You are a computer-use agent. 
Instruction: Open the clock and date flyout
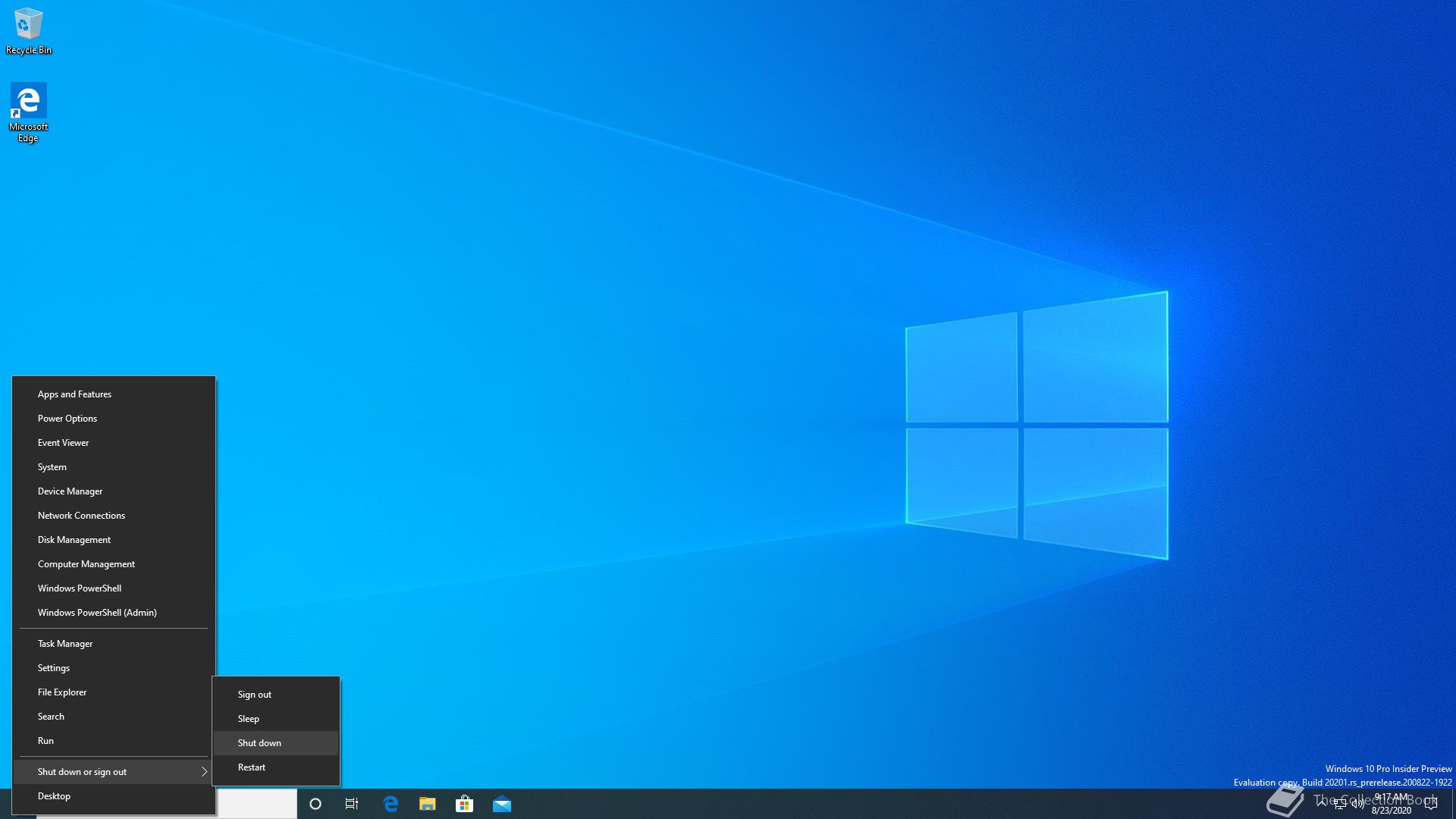pyautogui.click(x=1392, y=804)
